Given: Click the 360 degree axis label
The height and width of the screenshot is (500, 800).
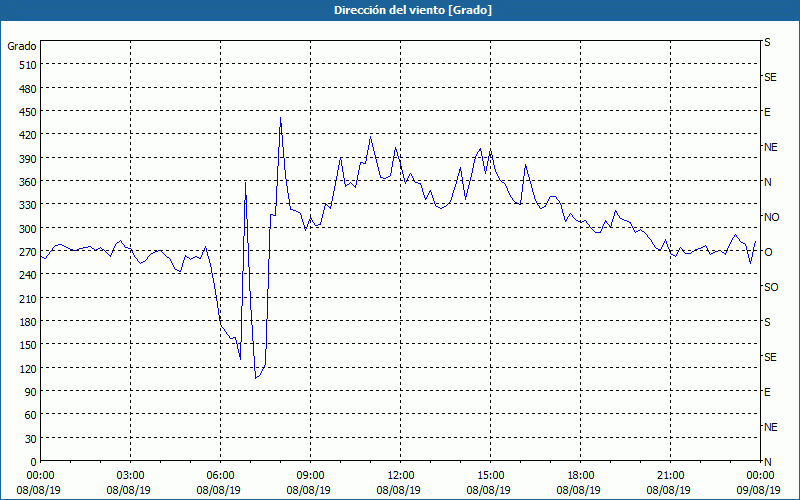Looking at the screenshot, I should pos(28,182).
